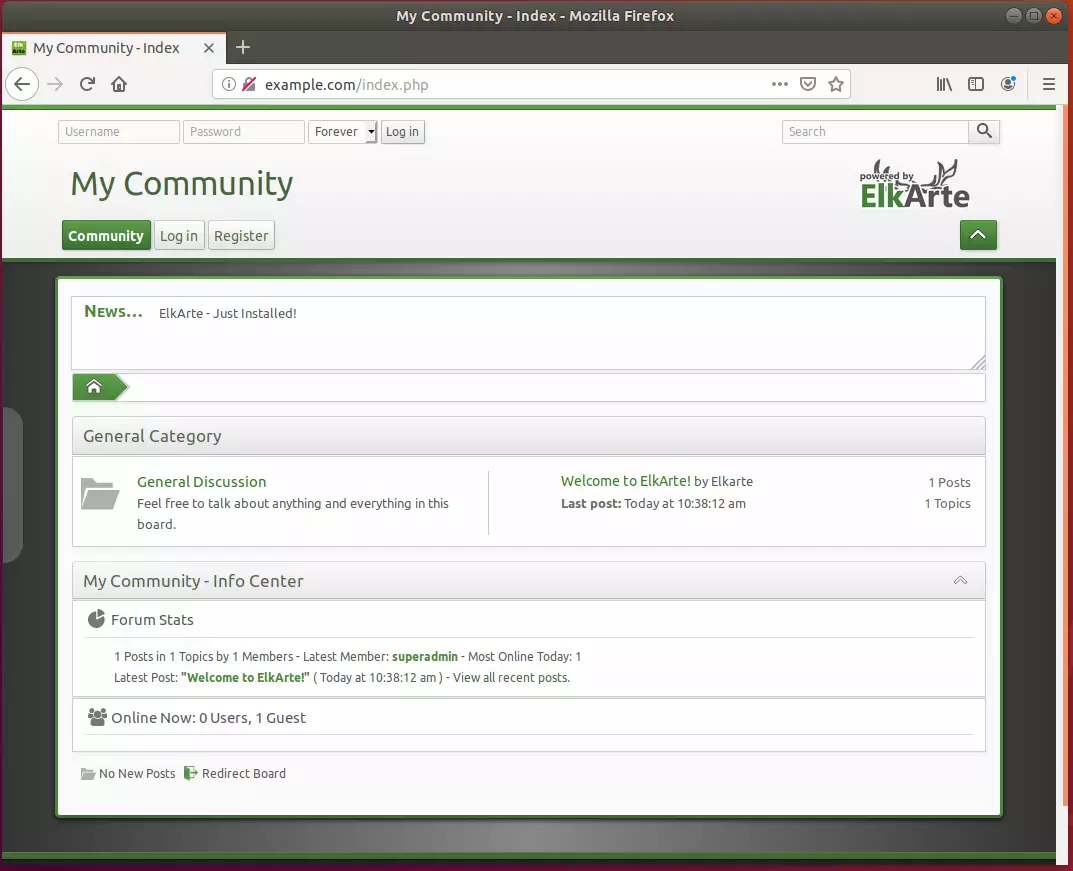The image size is (1073, 871).
Task: Open the Register menu tab
Action: 241,235
